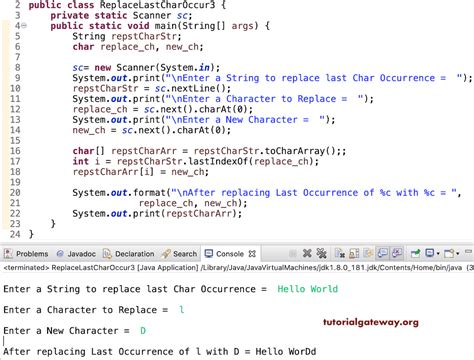
Task: Click the console input character 'l'
Action: coord(182,310)
